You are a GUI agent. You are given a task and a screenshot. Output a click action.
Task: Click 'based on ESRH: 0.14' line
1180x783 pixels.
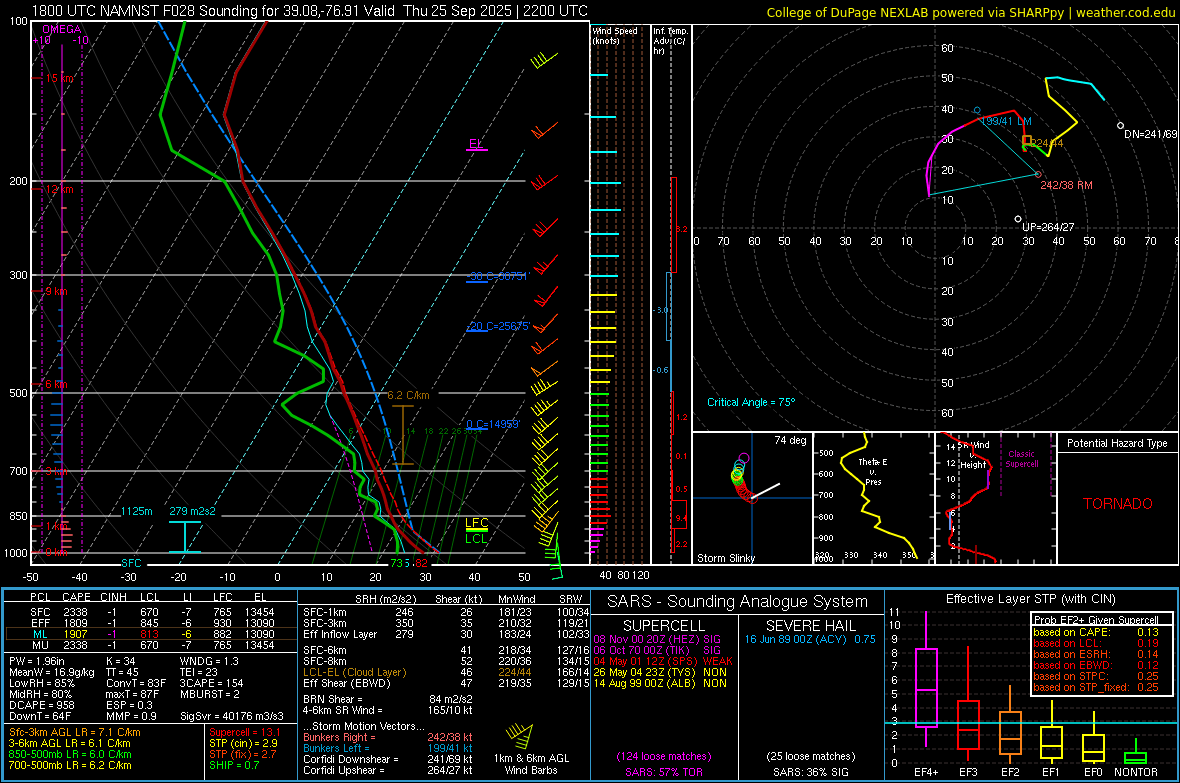pos(1096,654)
